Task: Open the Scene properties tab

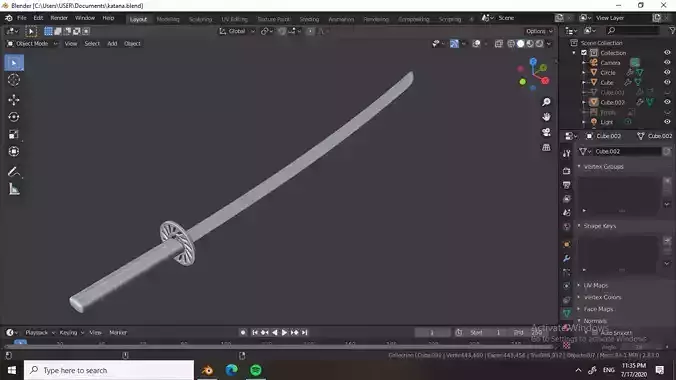Action: pyautogui.click(x=566, y=213)
